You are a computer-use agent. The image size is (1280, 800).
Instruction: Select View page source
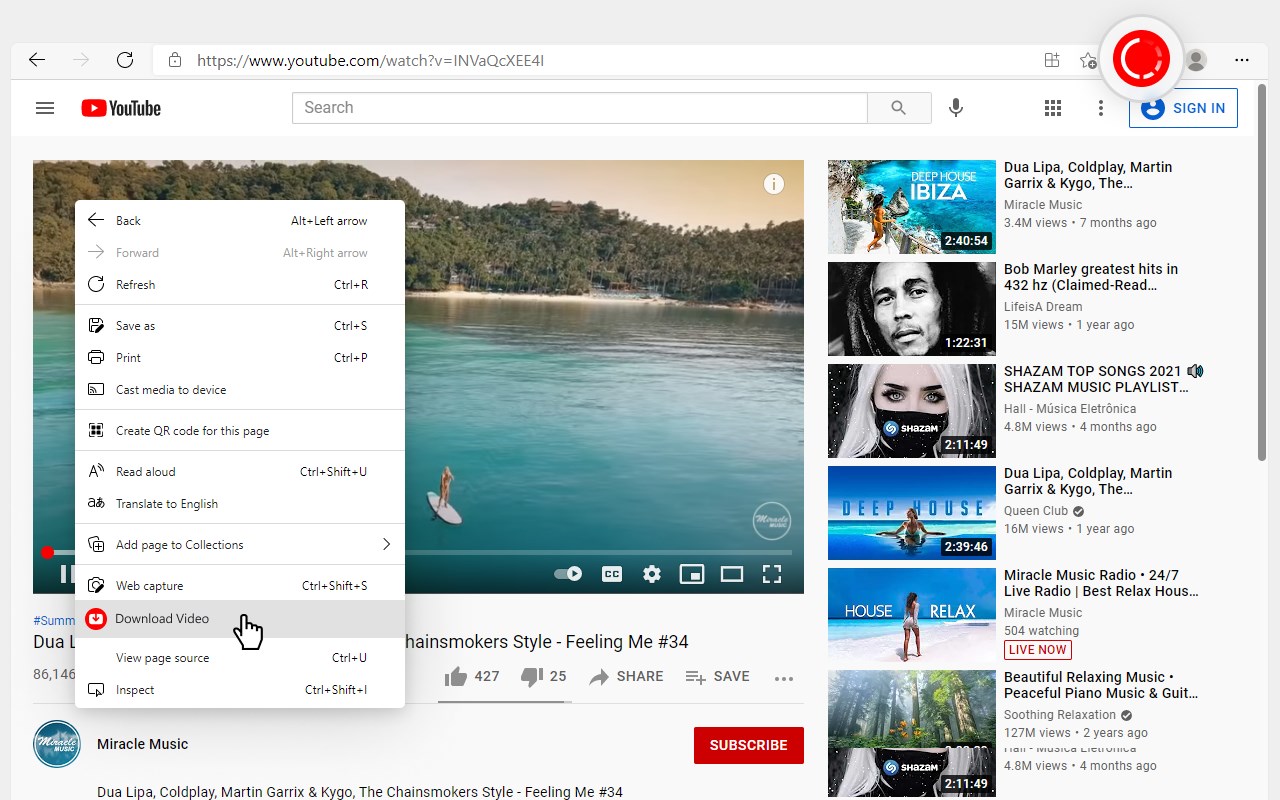[240, 658]
